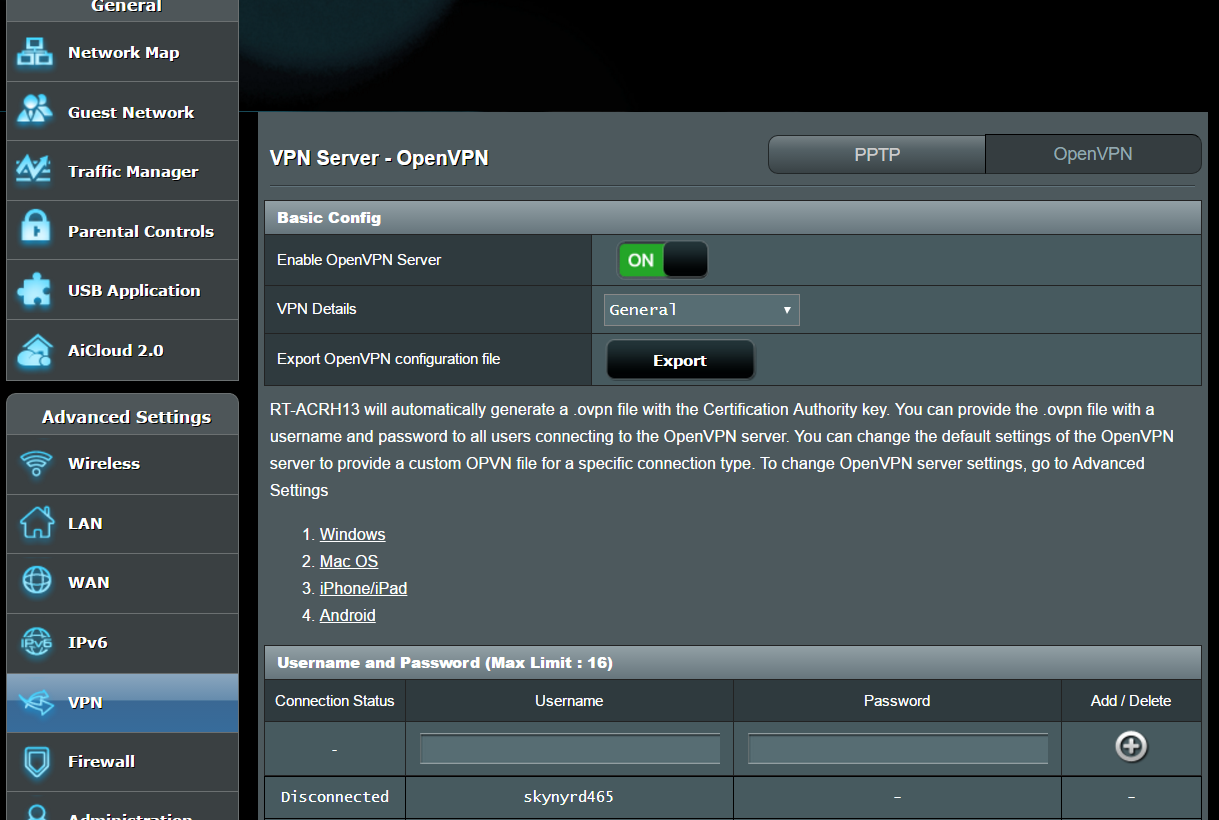
Task: Go to IPv6 settings label
Action: click(87, 642)
